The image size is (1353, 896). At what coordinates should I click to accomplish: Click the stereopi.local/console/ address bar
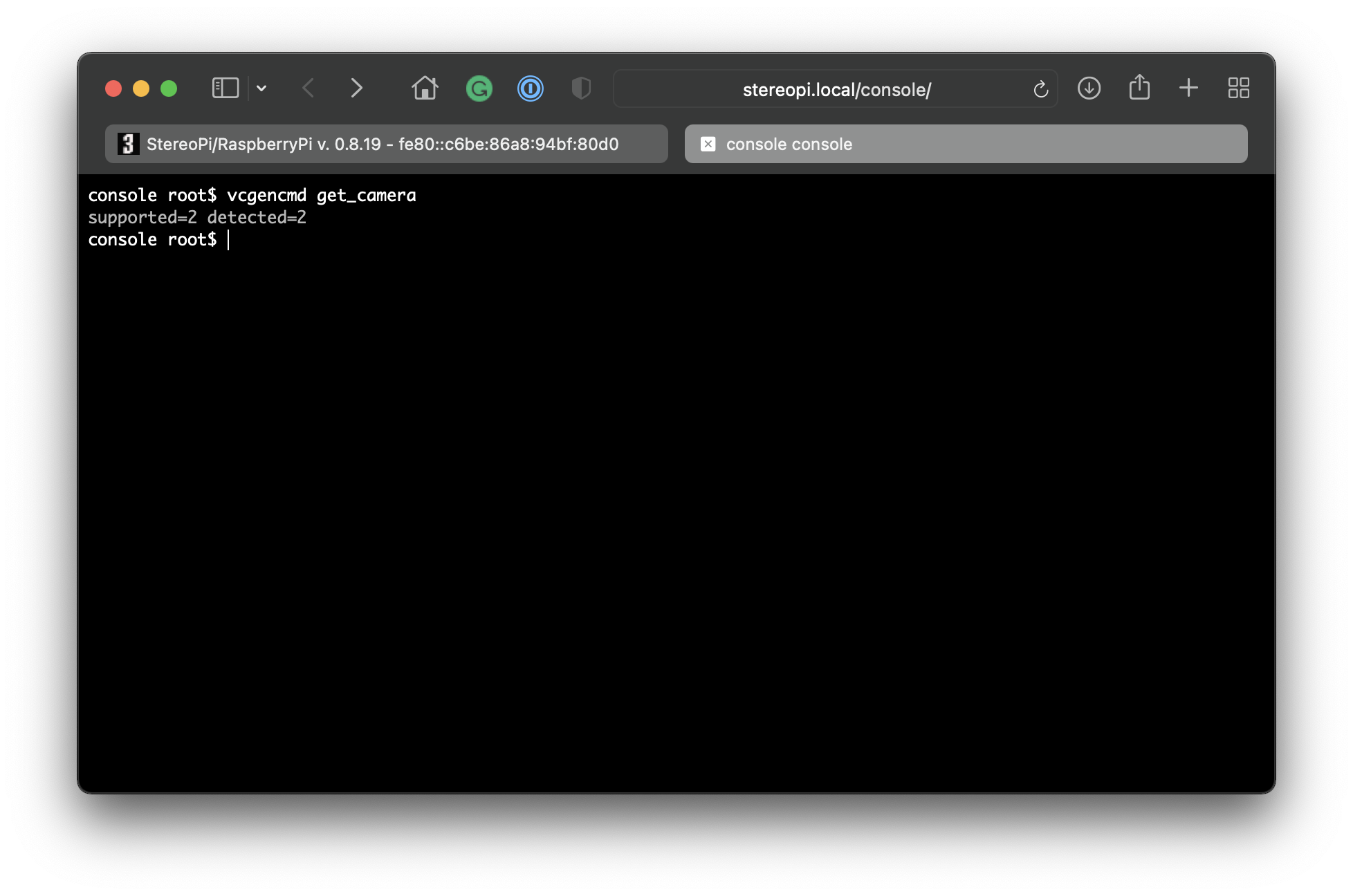pyautogui.click(x=836, y=89)
